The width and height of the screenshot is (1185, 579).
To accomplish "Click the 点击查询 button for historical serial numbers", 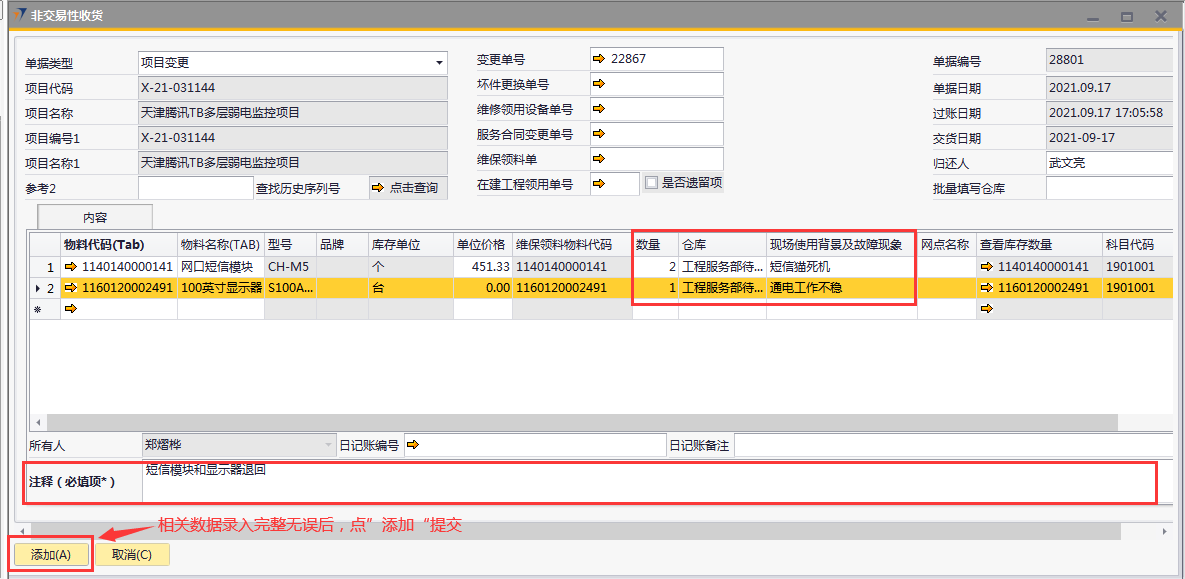I will coord(408,187).
